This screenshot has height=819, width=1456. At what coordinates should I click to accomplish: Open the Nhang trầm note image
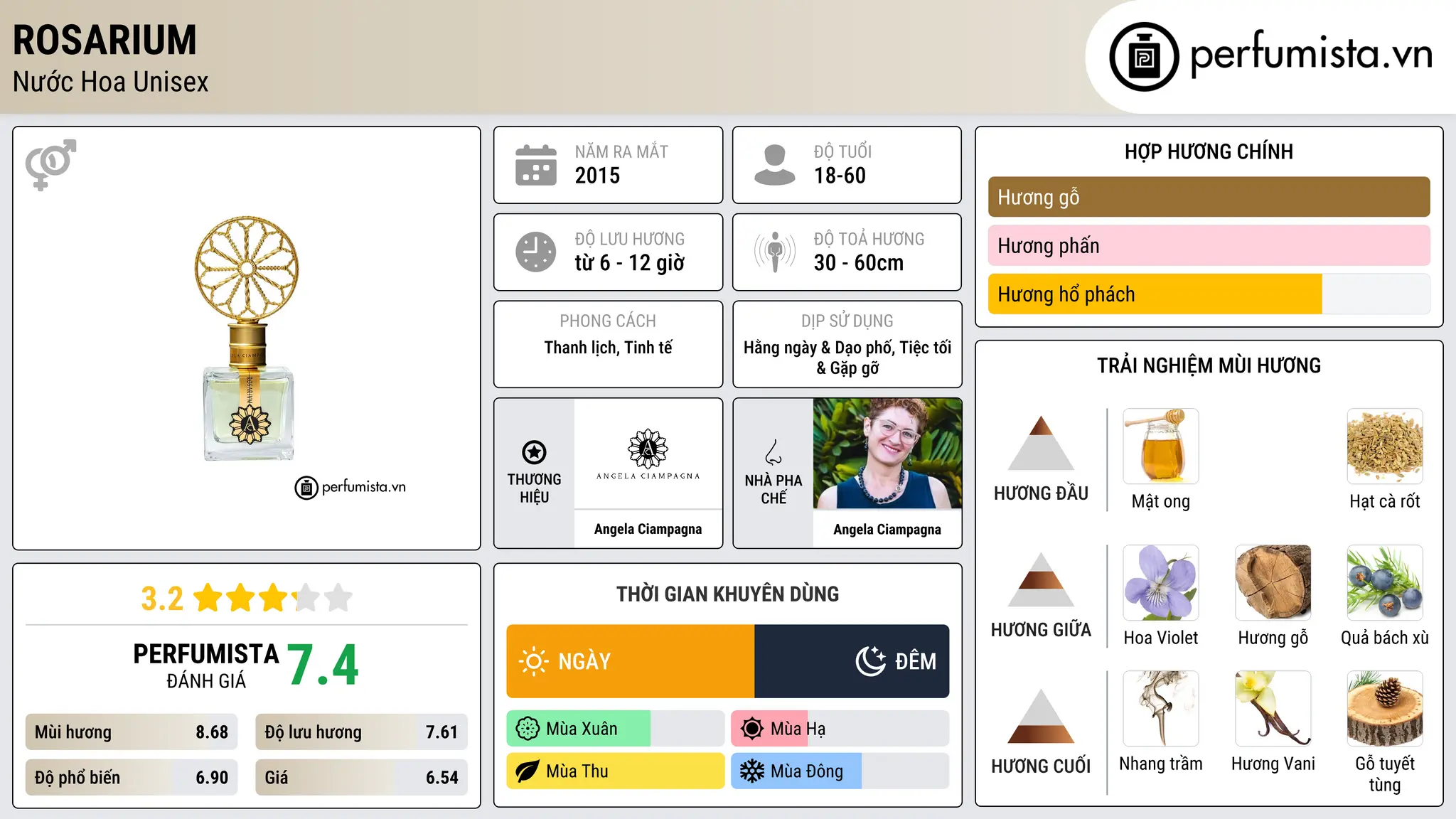(x=1161, y=709)
